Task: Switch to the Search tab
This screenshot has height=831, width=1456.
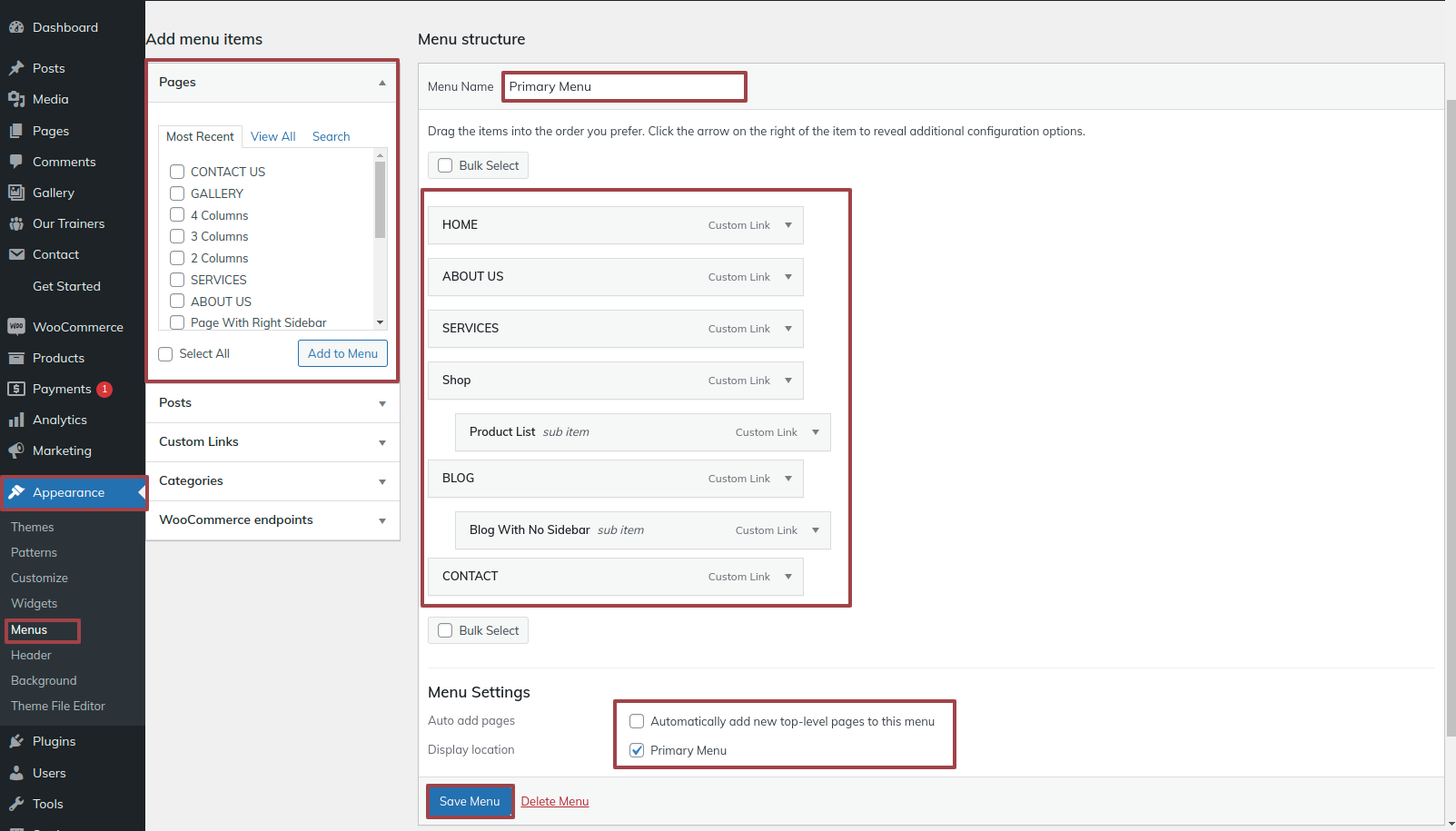Action: pos(331,136)
